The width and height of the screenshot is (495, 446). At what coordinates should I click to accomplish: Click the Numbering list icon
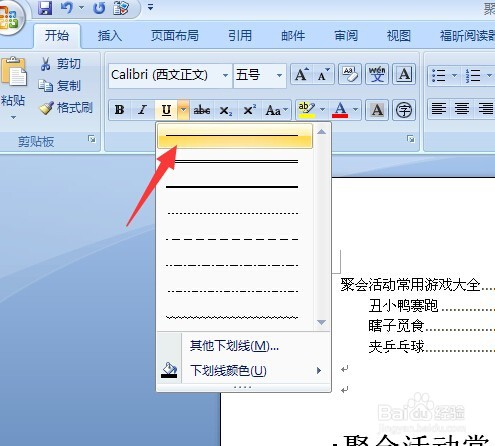point(473,75)
